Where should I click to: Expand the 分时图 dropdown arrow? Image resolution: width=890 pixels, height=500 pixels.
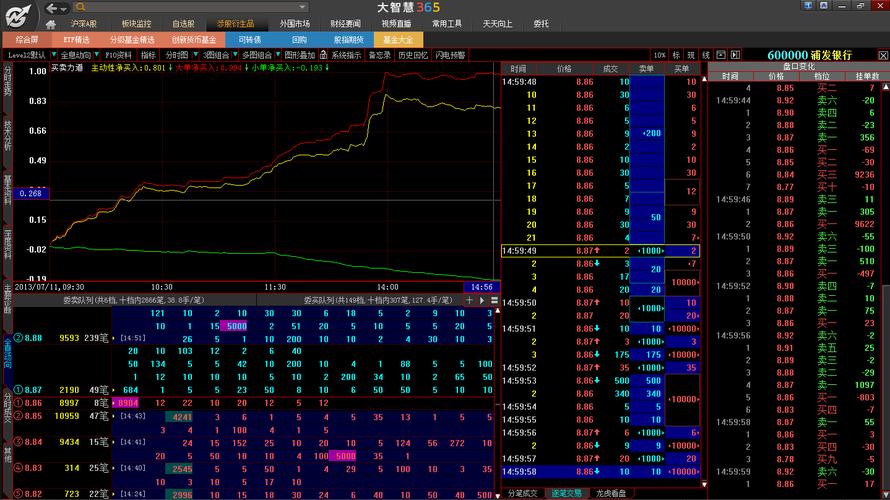(x=195, y=55)
